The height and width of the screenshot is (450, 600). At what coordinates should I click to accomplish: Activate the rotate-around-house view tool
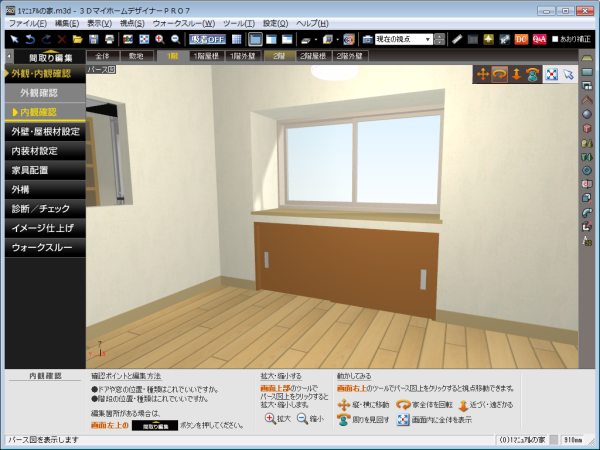pyautogui.click(x=499, y=74)
